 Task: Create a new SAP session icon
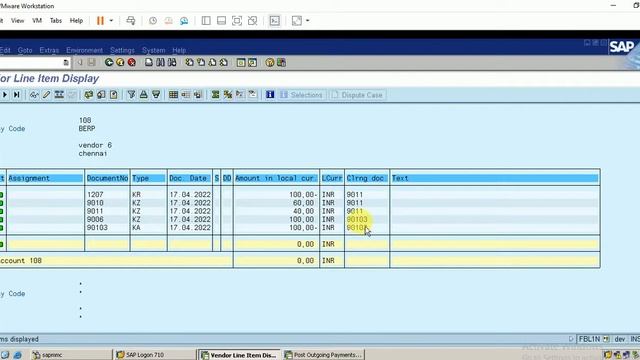(x=241, y=62)
